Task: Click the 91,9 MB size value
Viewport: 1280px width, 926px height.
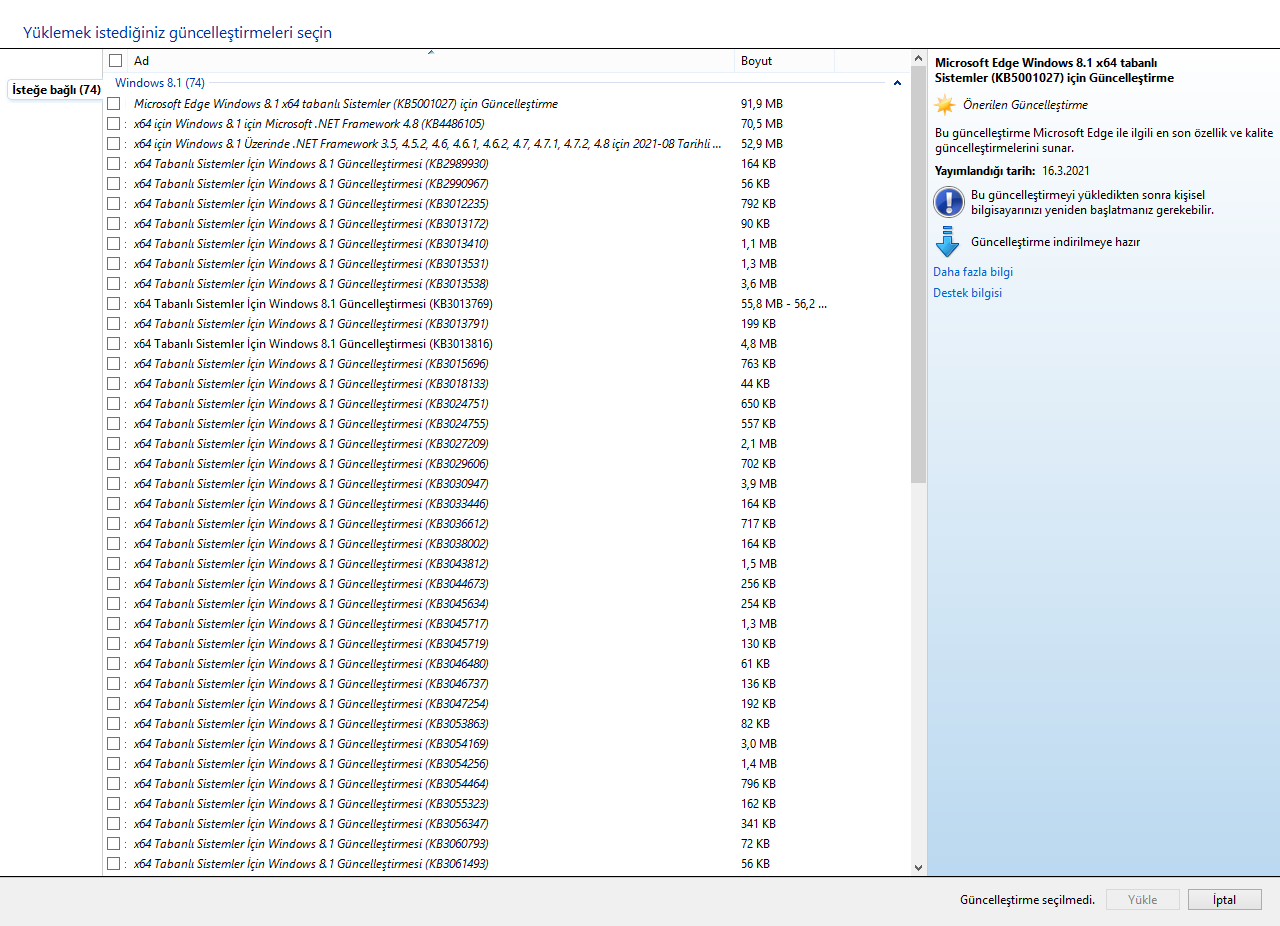Action: click(762, 104)
